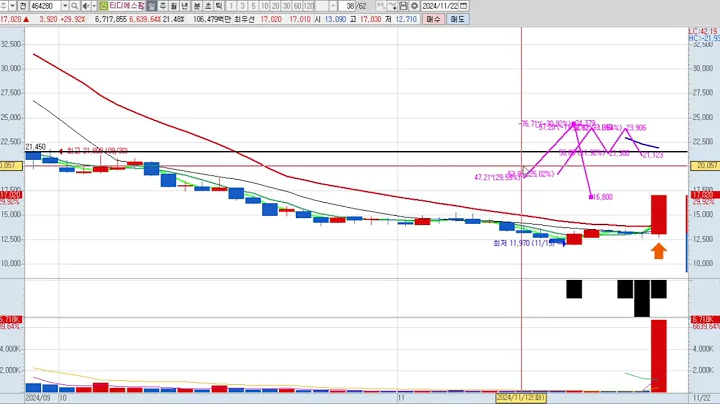The height and width of the screenshot is (404, 720).
Task: Click the 16,800 magenta target label
Action: pyautogui.click(x=602, y=197)
